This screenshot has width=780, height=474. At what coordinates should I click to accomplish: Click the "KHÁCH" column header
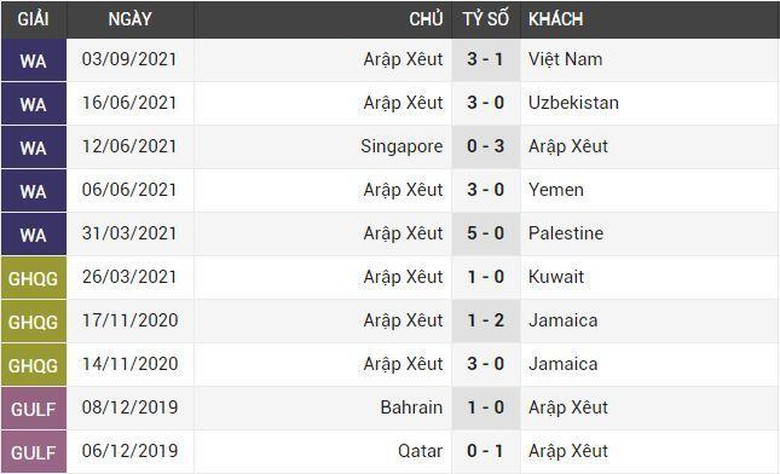(556, 19)
